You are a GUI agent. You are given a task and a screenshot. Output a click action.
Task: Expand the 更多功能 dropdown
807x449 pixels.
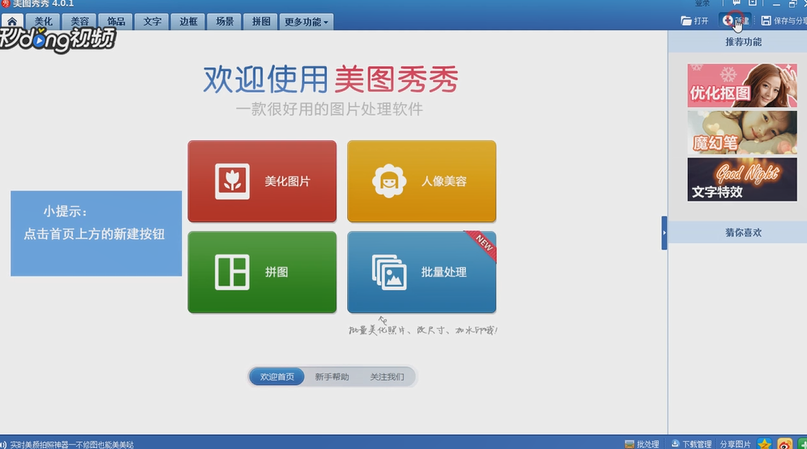pyautogui.click(x=306, y=22)
